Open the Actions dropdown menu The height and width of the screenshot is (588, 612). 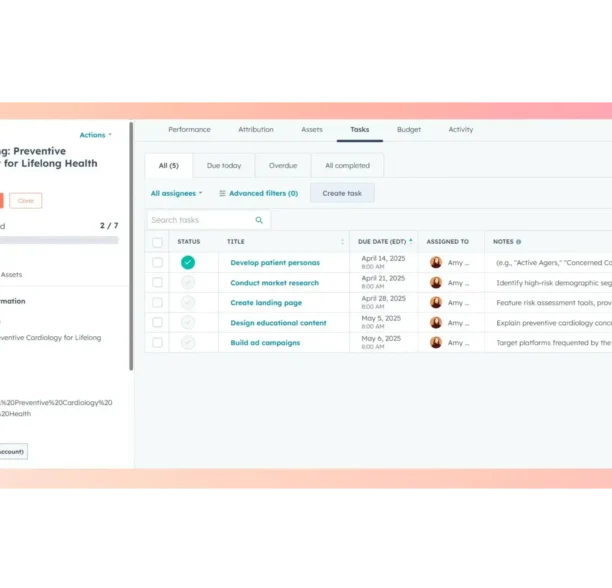[x=96, y=135]
